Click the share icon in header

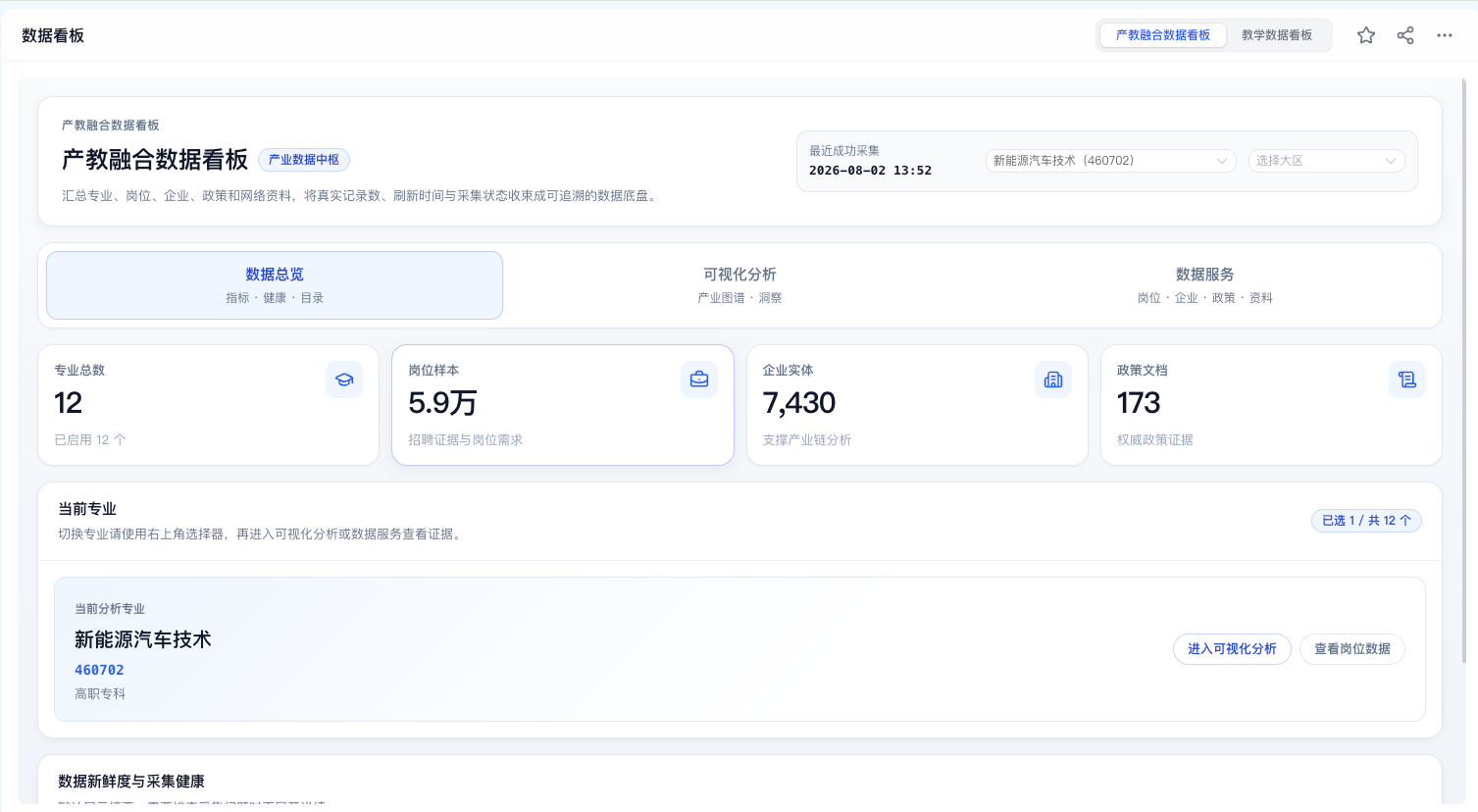tap(1405, 35)
